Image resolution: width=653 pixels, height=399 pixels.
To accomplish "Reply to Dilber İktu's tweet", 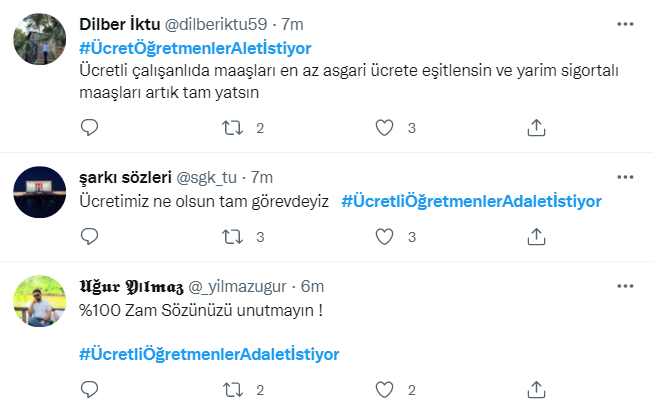I will tap(89, 127).
